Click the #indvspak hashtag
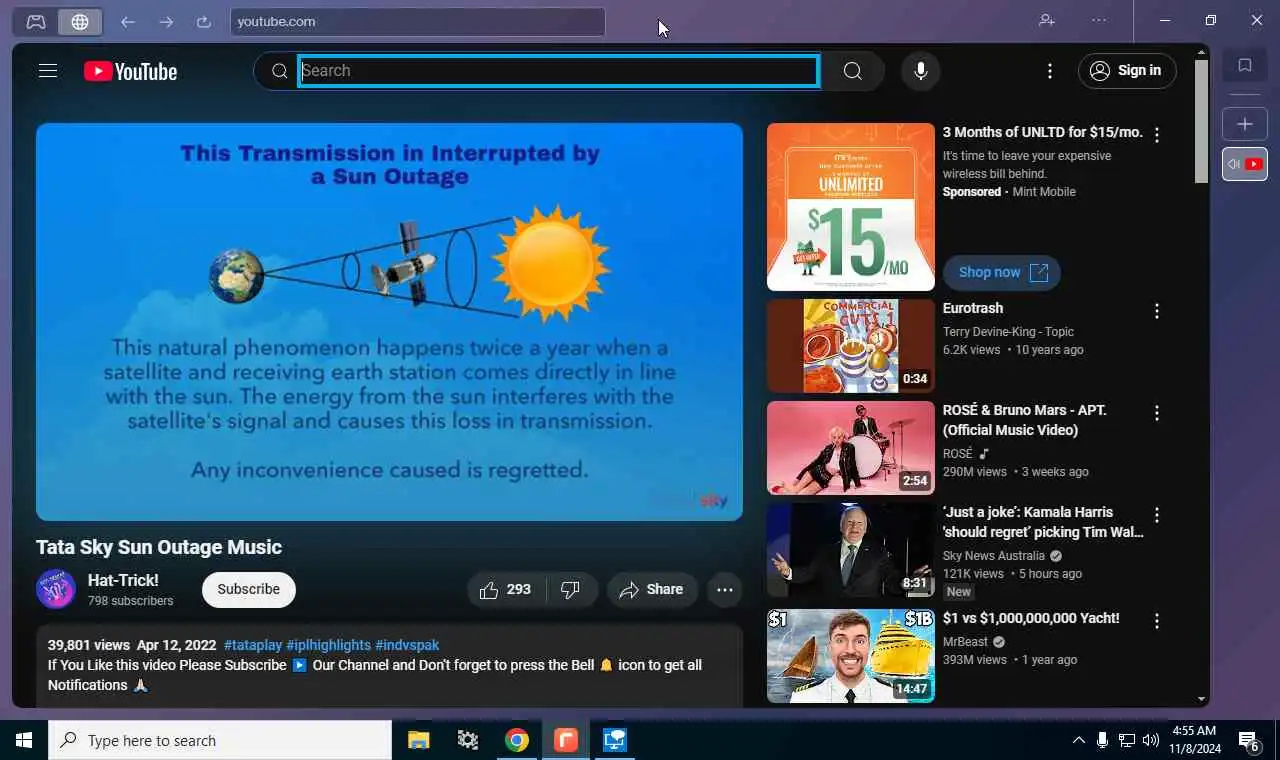 (407, 645)
